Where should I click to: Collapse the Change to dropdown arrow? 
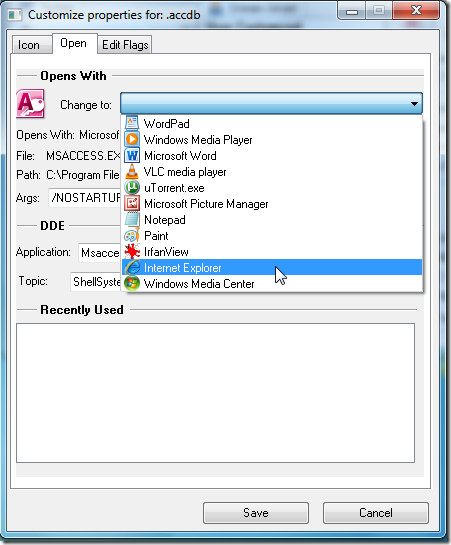[x=414, y=104]
